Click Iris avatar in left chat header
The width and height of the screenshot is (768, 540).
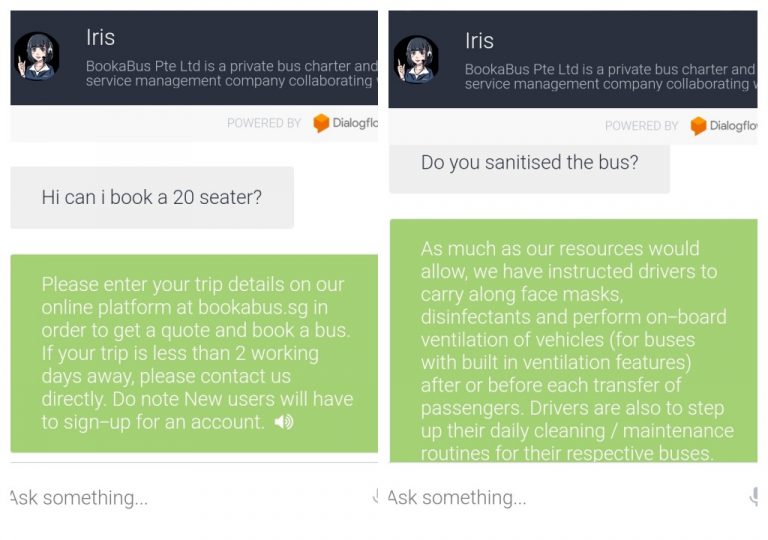(37, 57)
